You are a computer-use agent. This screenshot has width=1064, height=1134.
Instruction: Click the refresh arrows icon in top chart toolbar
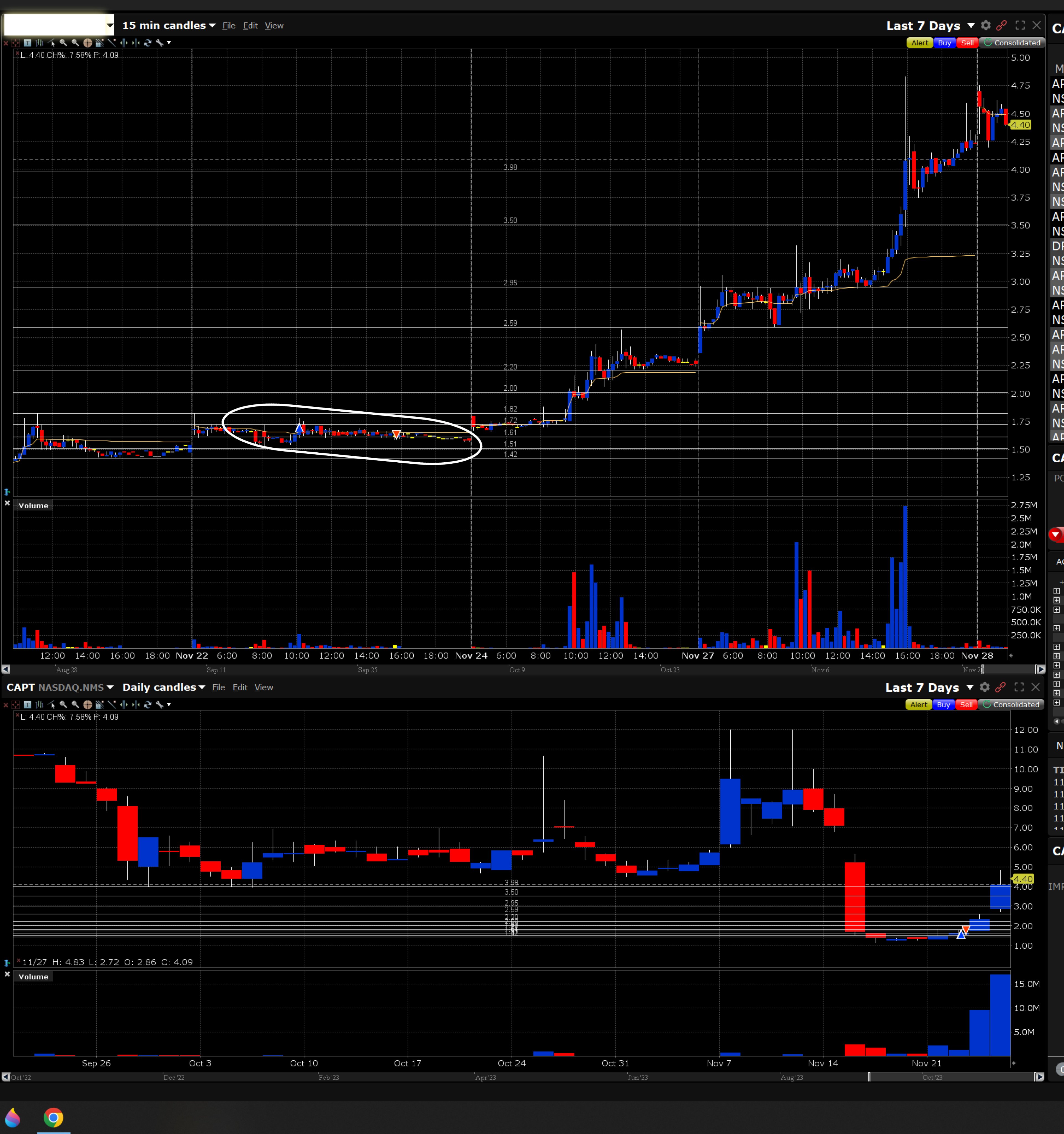147,43
